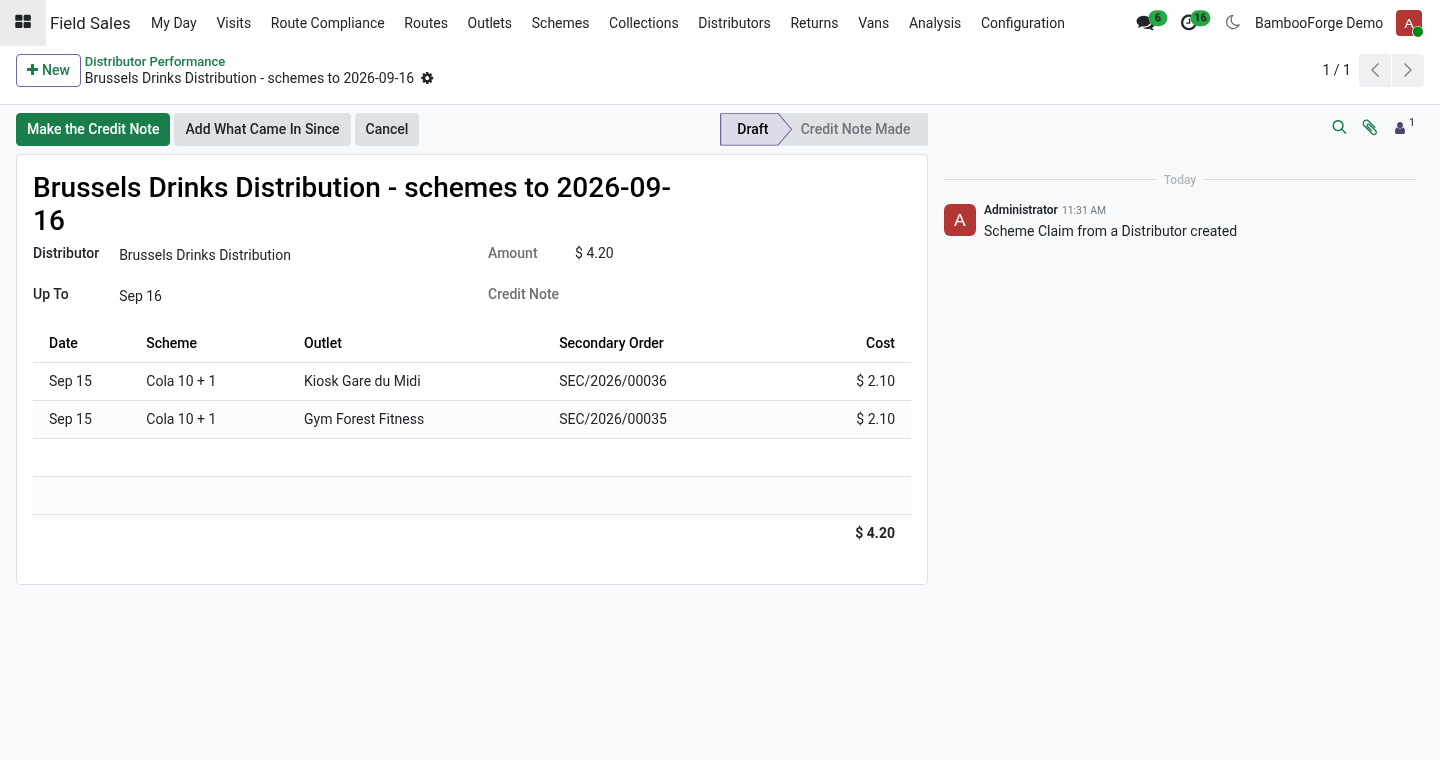Go back to Distributor Performance breadcrumb
1440x760 pixels.
(155, 61)
